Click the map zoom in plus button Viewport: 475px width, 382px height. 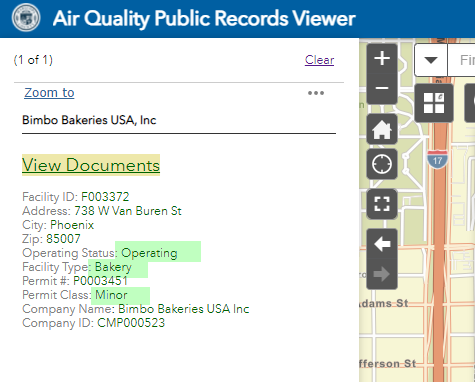[x=382, y=59]
